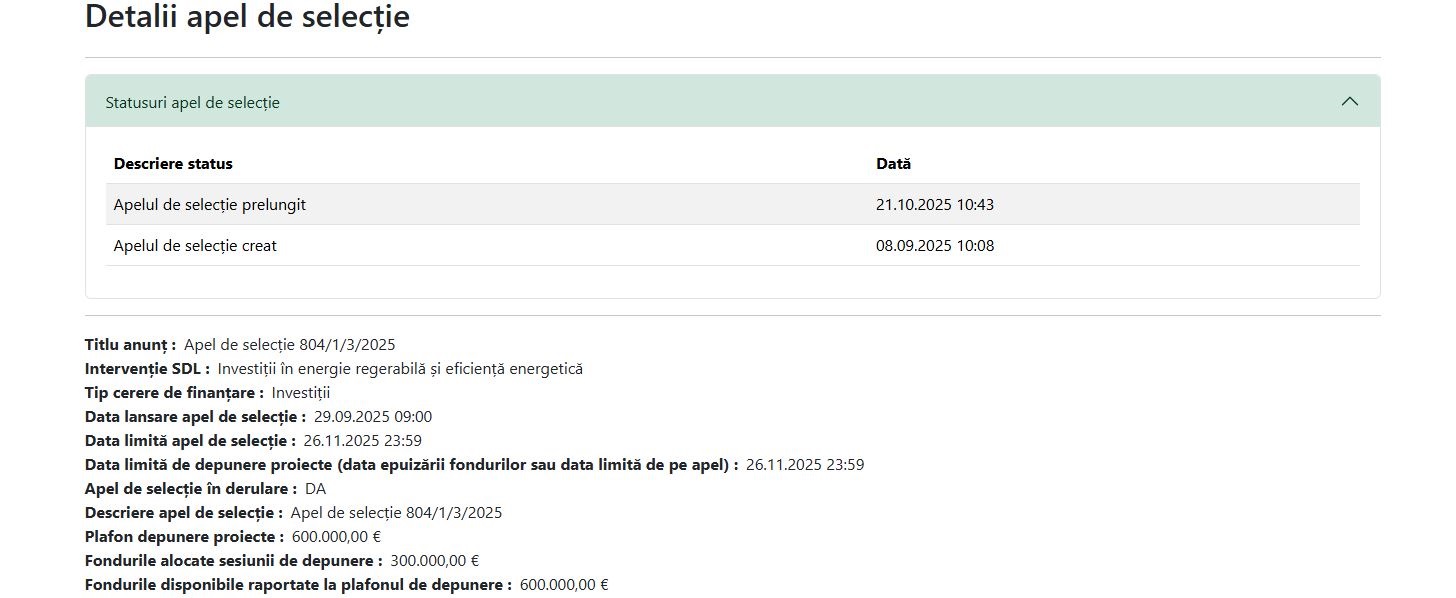Click the 'Descriere status' column header
1456x598 pixels.
coord(173,164)
